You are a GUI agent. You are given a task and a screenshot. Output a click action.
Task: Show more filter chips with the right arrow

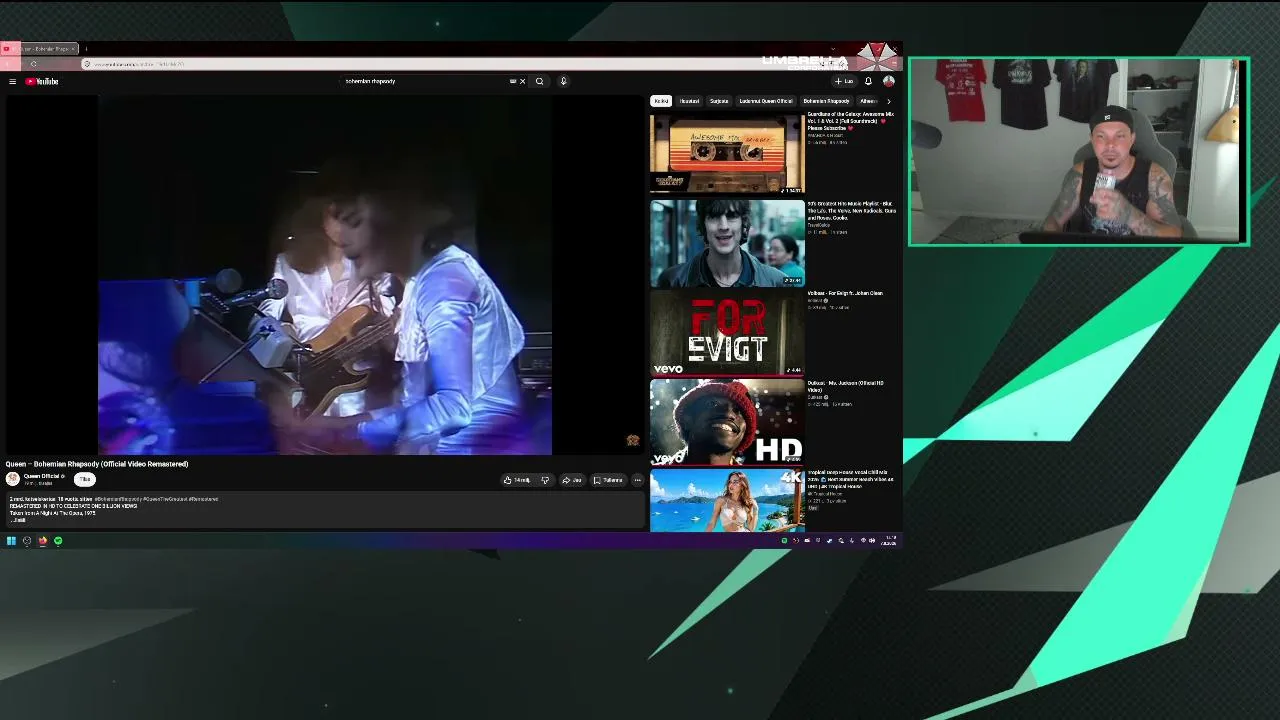(889, 101)
